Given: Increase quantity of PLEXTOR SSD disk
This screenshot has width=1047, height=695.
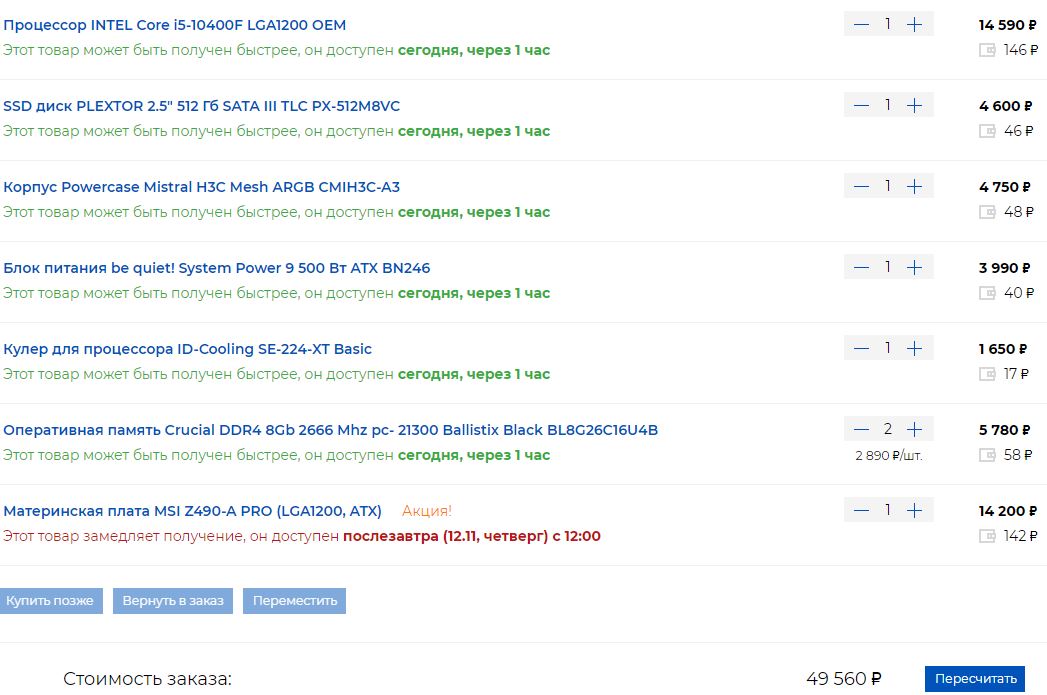Looking at the screenshot, I should [914, 105].
